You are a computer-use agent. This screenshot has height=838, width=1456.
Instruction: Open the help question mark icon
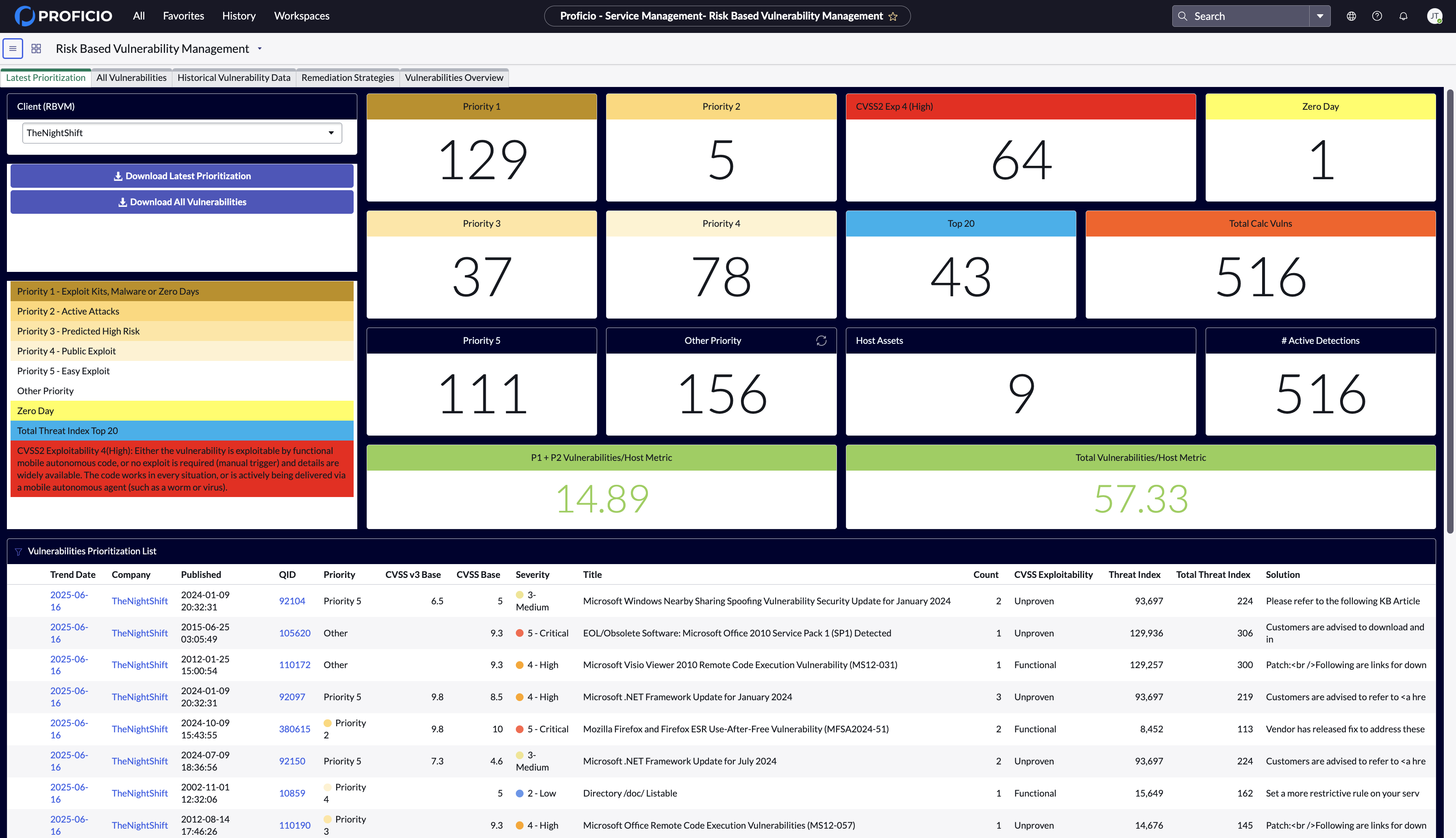(1377, 16)
